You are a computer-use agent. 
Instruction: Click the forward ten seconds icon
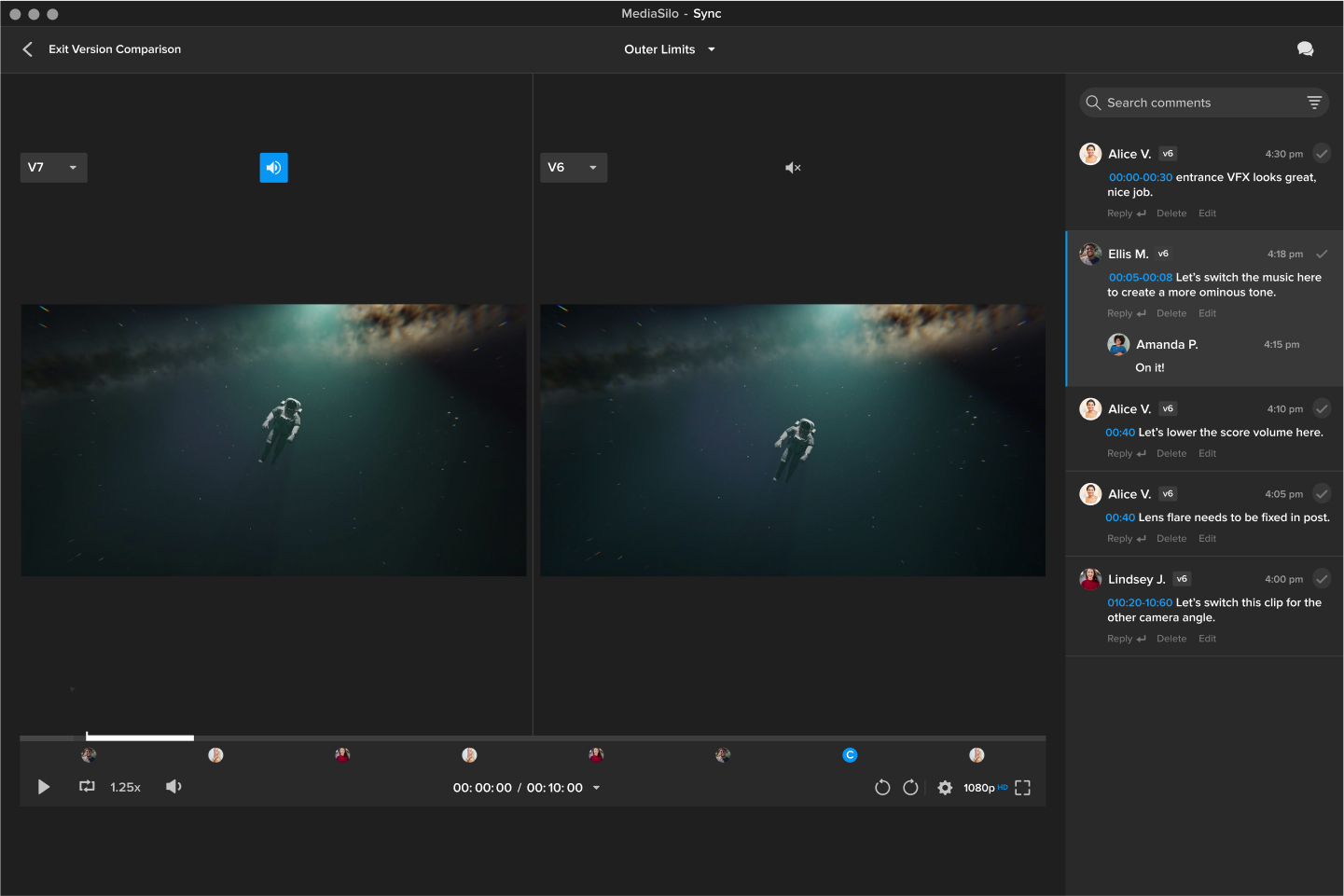pos(910,787)
